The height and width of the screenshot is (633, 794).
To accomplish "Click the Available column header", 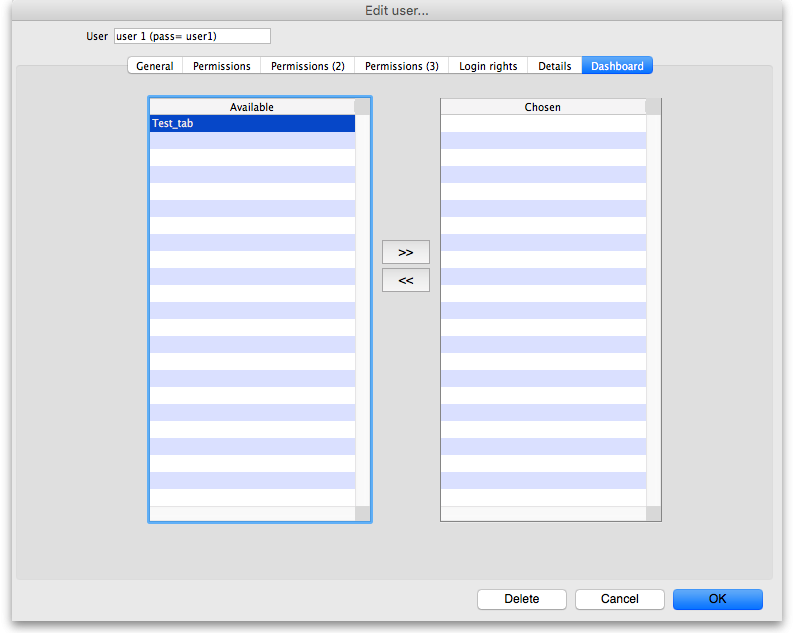I will click(252, 107).
